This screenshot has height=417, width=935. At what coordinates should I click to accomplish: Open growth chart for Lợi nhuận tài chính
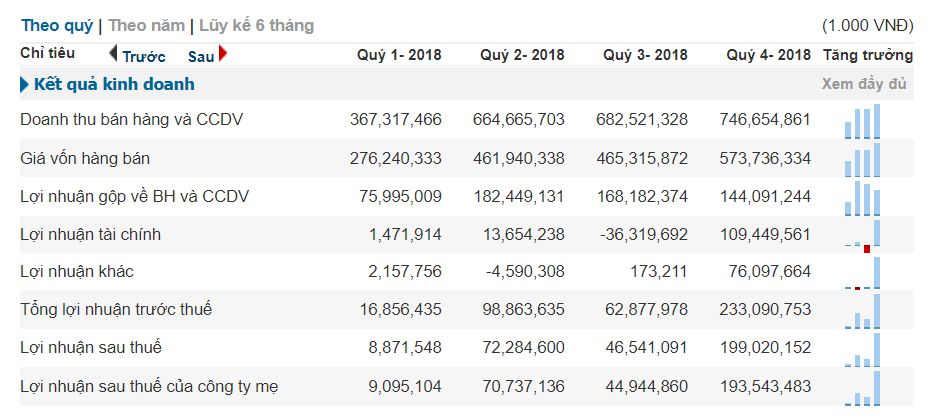862,235
